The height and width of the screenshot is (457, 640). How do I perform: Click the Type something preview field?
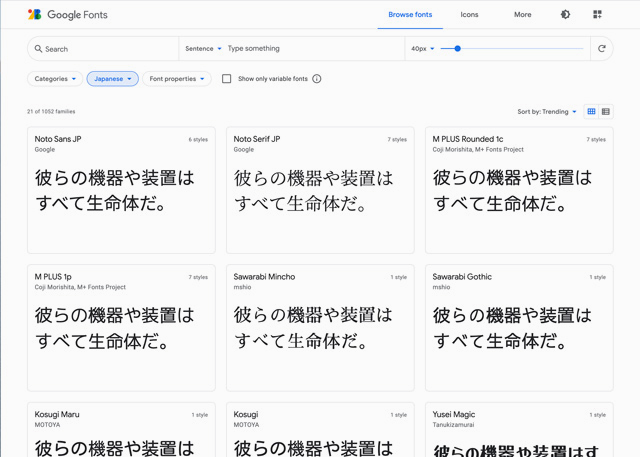[x=312, y=49]
